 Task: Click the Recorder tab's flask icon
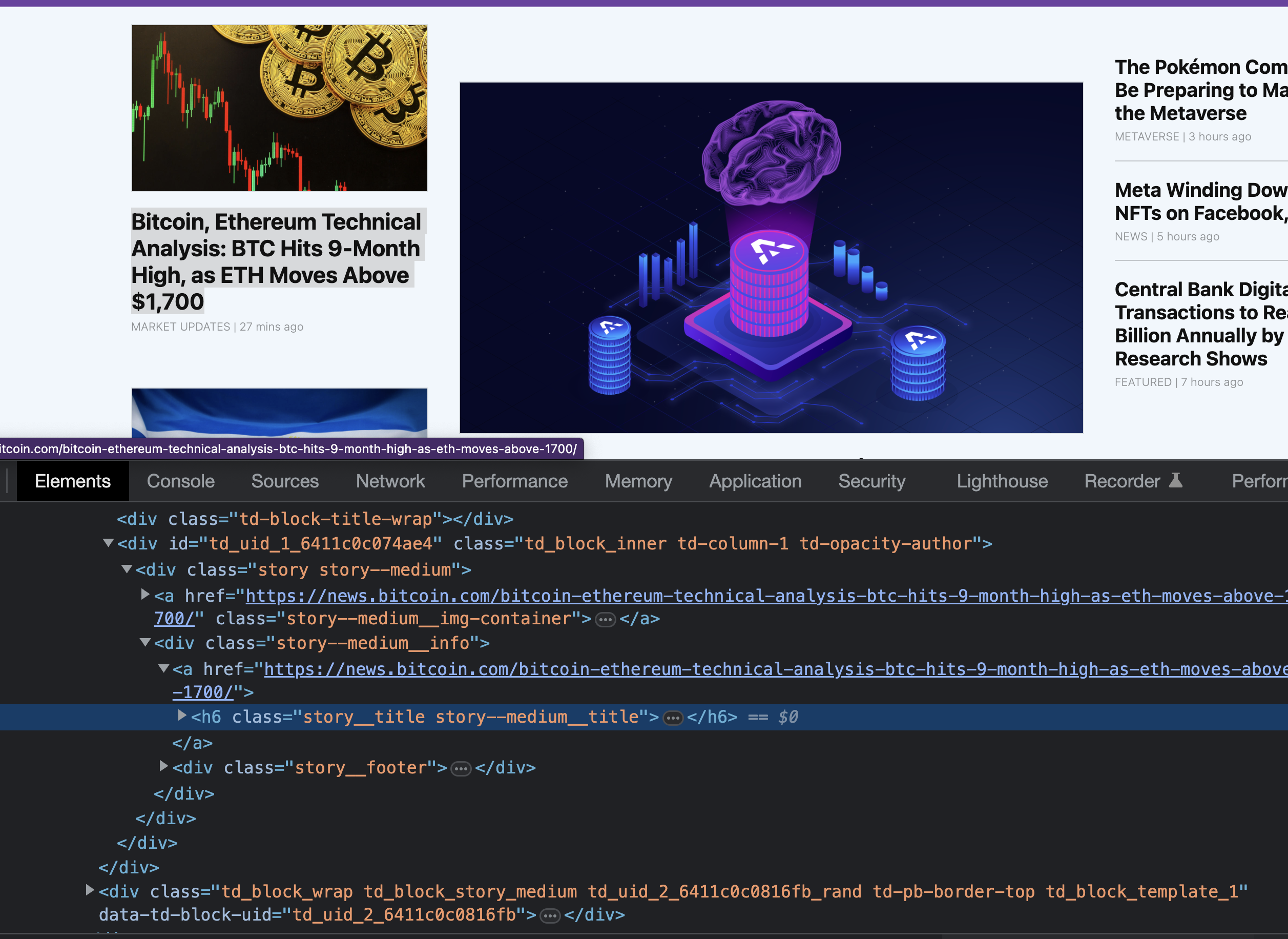(1175, 480)
